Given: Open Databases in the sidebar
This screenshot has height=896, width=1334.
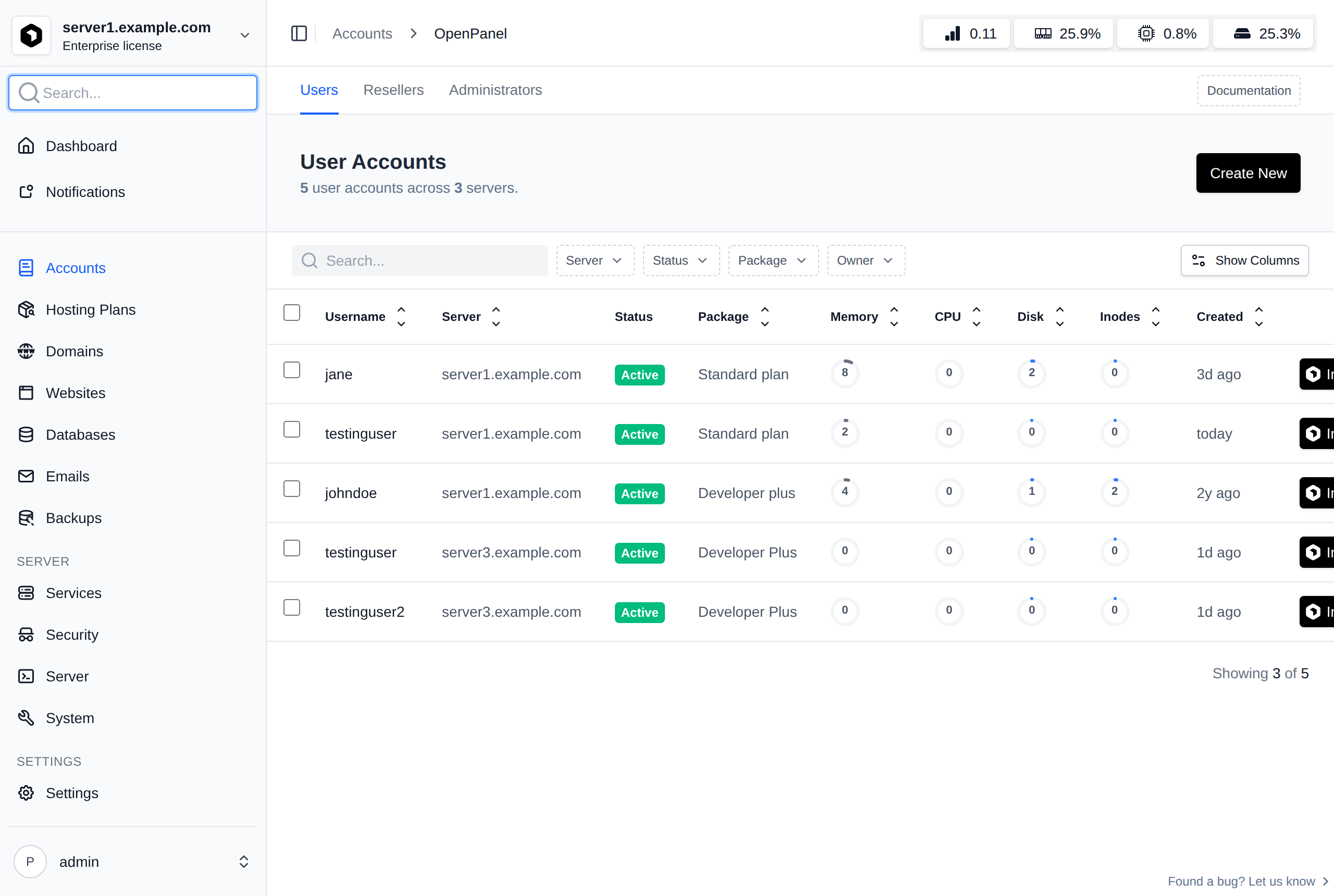Looking at the screenshot, I should [x=132, y=435].
